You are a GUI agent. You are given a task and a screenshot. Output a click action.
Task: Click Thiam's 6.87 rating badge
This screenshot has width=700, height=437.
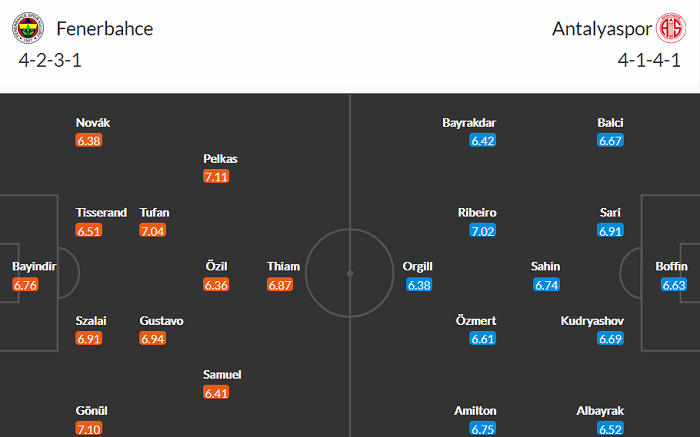[281, 285]
